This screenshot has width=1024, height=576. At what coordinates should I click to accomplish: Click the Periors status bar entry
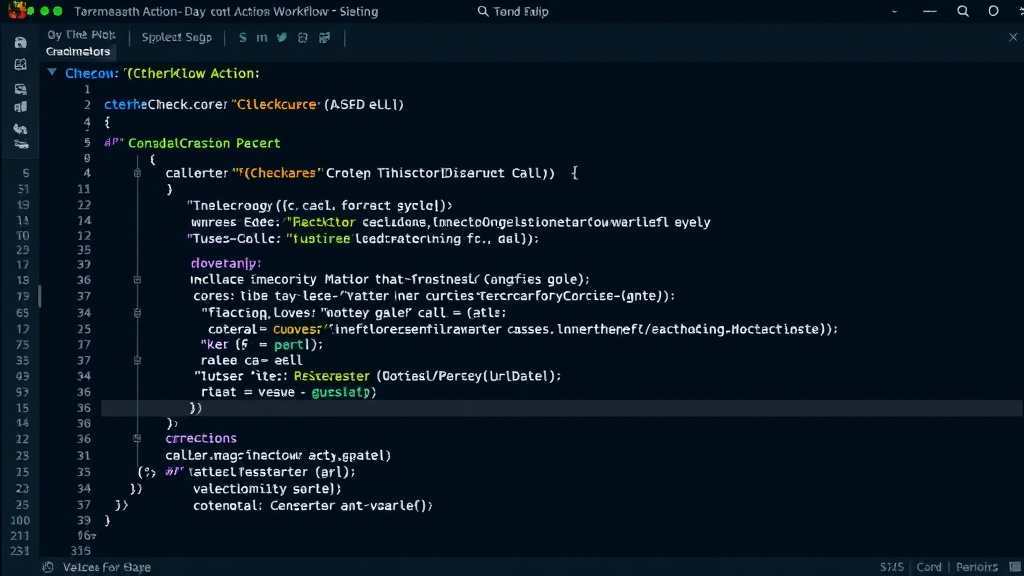point(976,567)
